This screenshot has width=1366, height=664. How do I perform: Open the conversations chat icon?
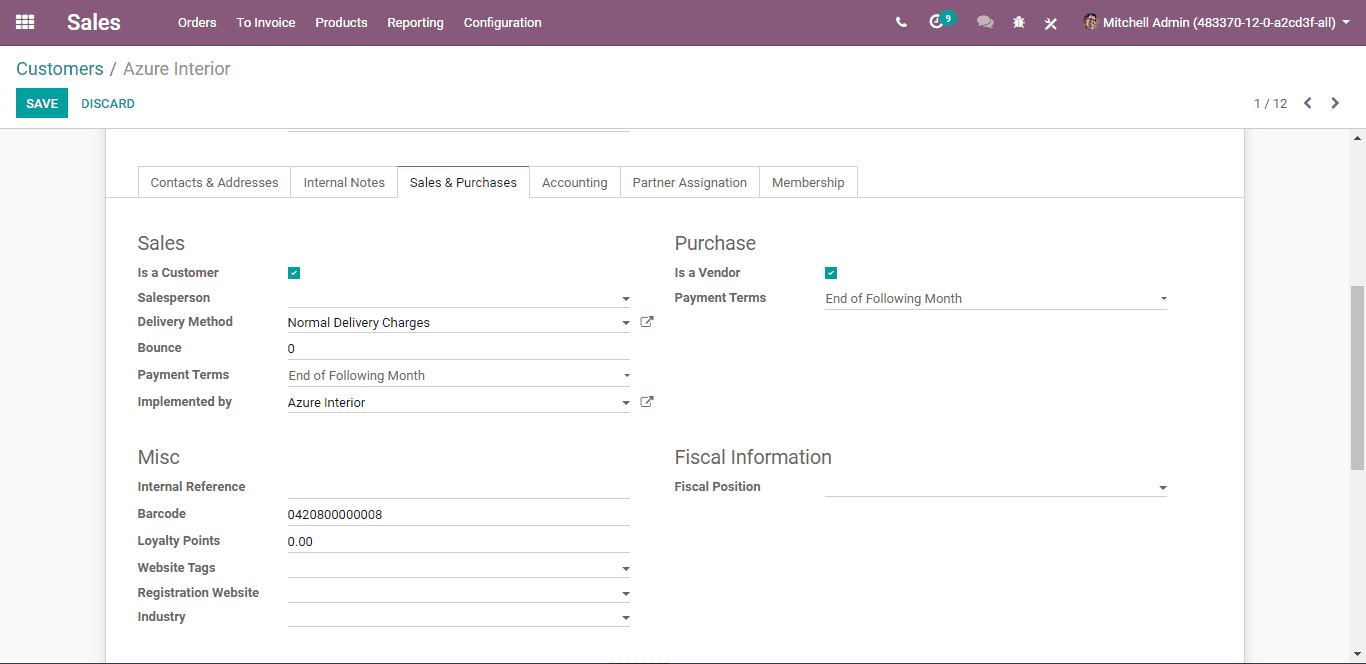(985, 22)
